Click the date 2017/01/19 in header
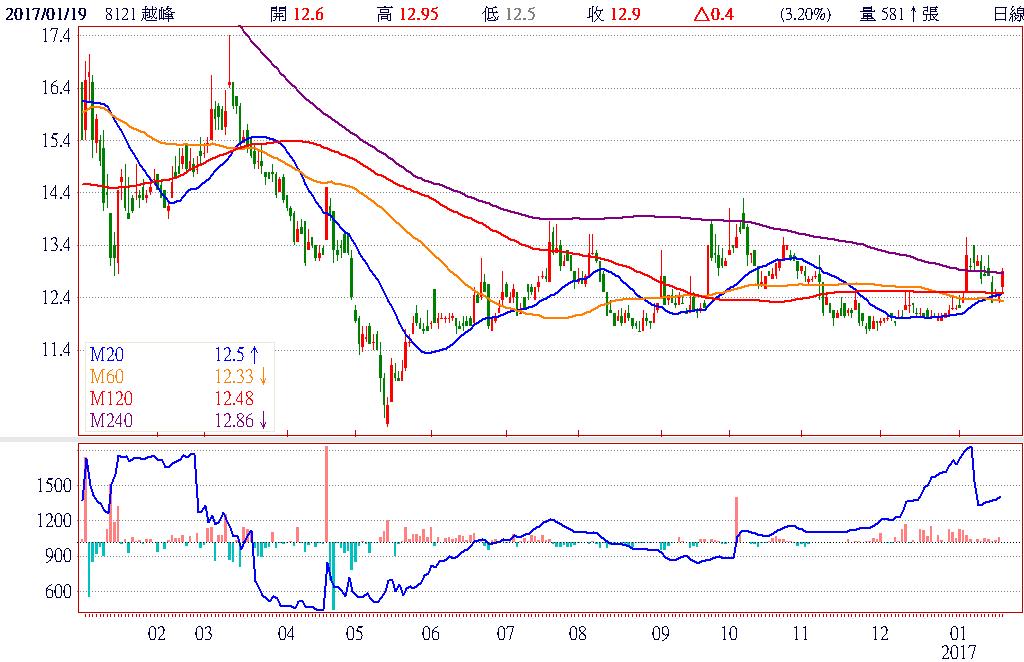This screenshot has width=1024, height=662. [41, 14]
